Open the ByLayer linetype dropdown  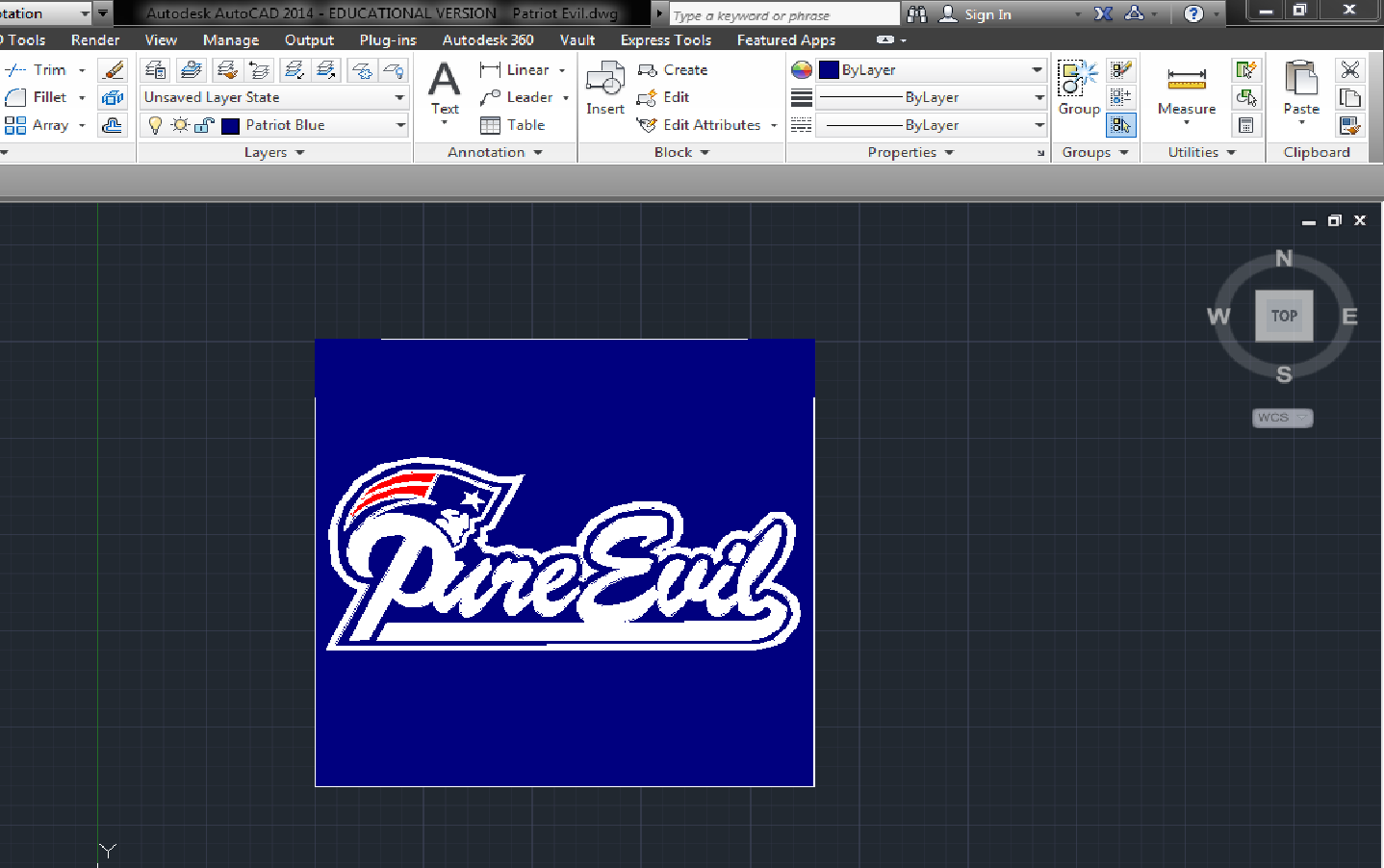coord(931,125)
